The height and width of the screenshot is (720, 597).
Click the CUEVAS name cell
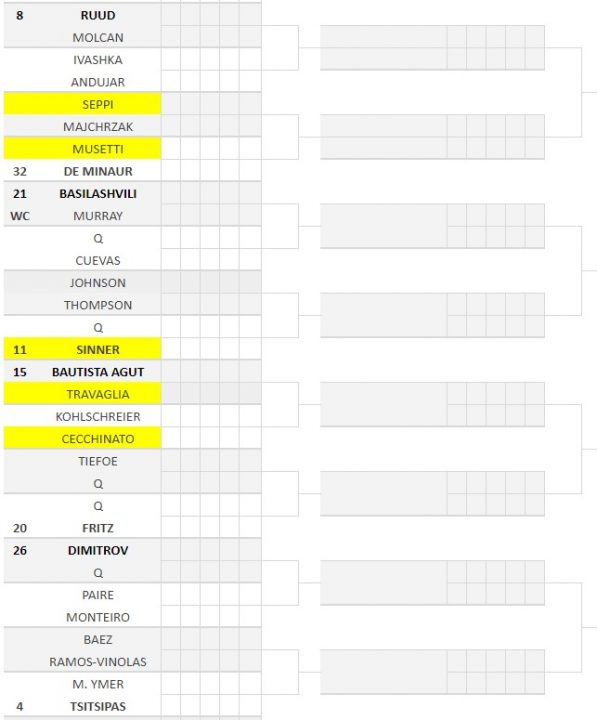98,260
